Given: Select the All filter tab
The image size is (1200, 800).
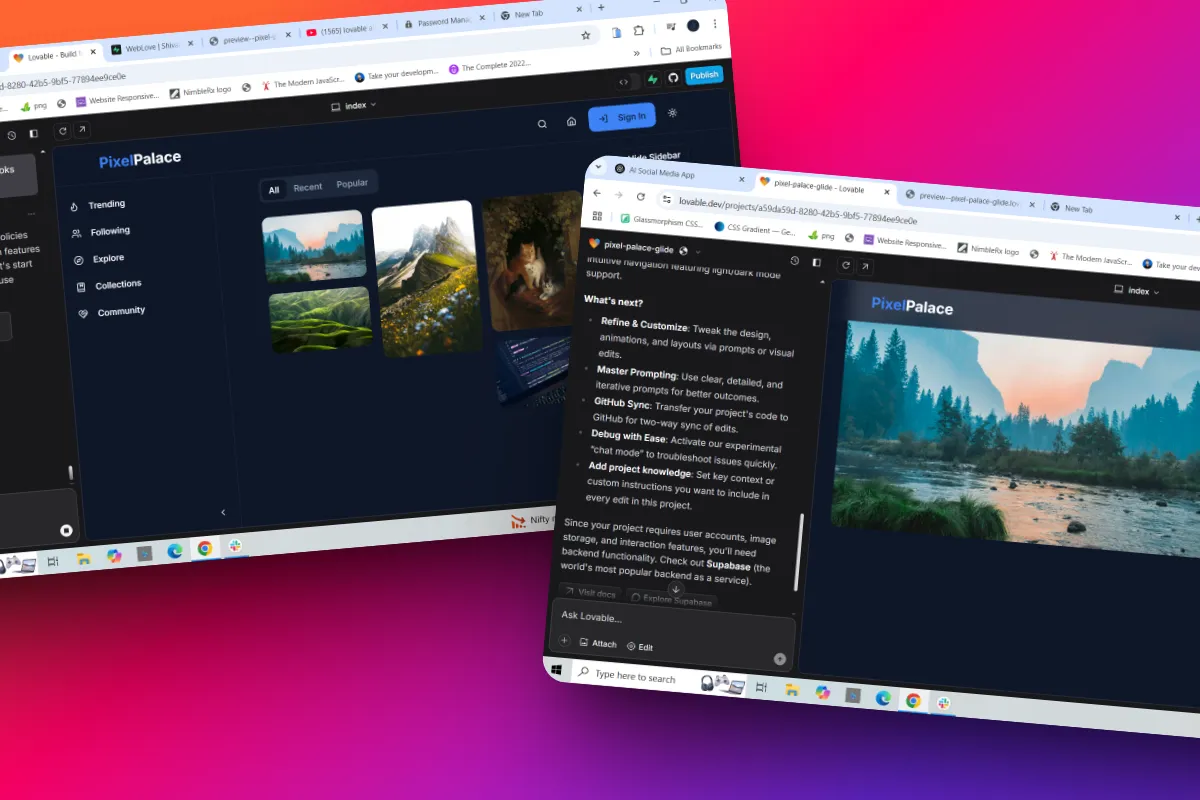Looking at the screenshot, I should 274,189.
